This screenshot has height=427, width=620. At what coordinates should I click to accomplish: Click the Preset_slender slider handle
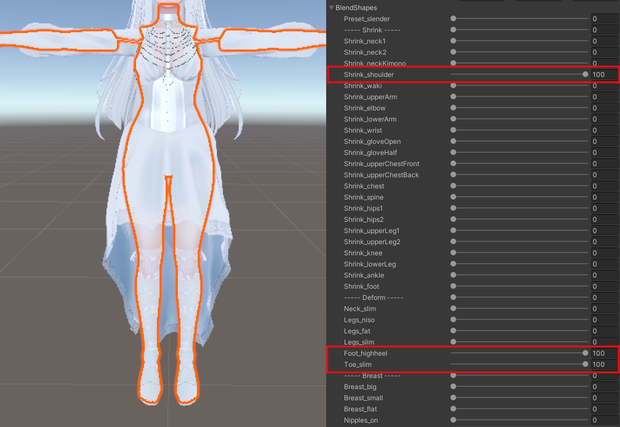[453, 19]
